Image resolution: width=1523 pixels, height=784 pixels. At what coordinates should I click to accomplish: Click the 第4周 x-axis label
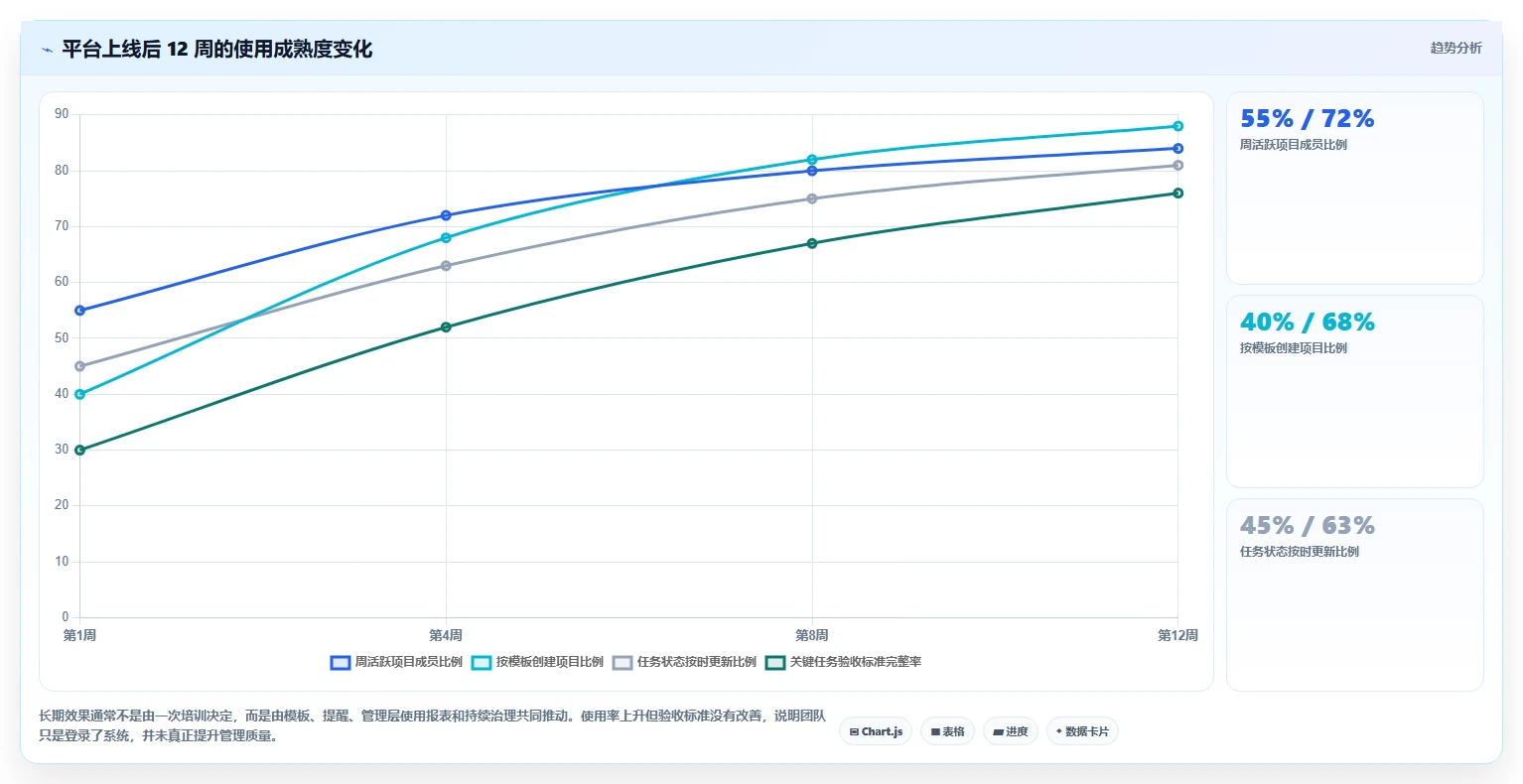(446, 635)
